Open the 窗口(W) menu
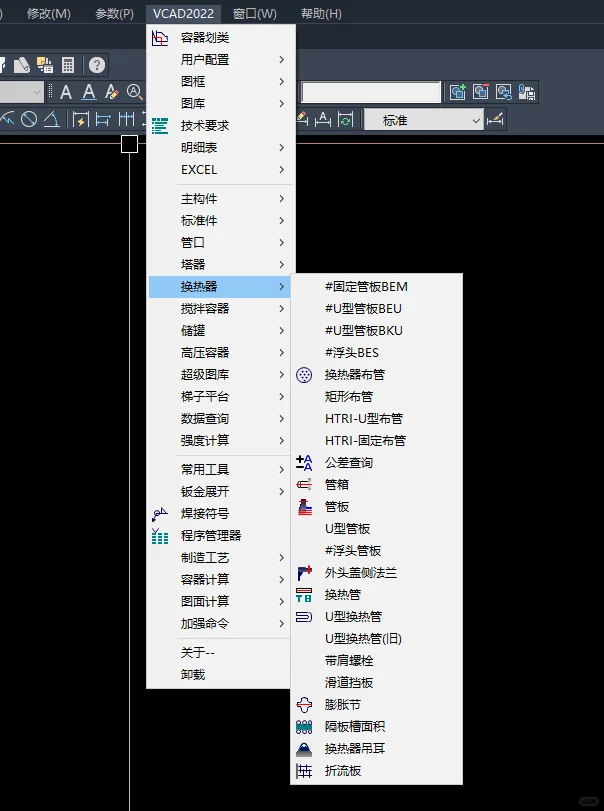This screenshot has width=604, height=811. pos(254,13)
